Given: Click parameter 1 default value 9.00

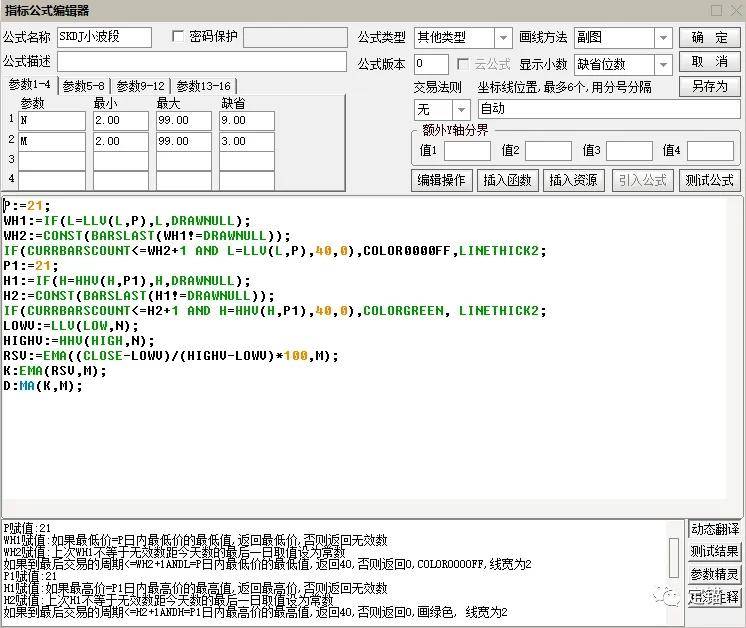Looking at the screenshot, I should (247, 121).
